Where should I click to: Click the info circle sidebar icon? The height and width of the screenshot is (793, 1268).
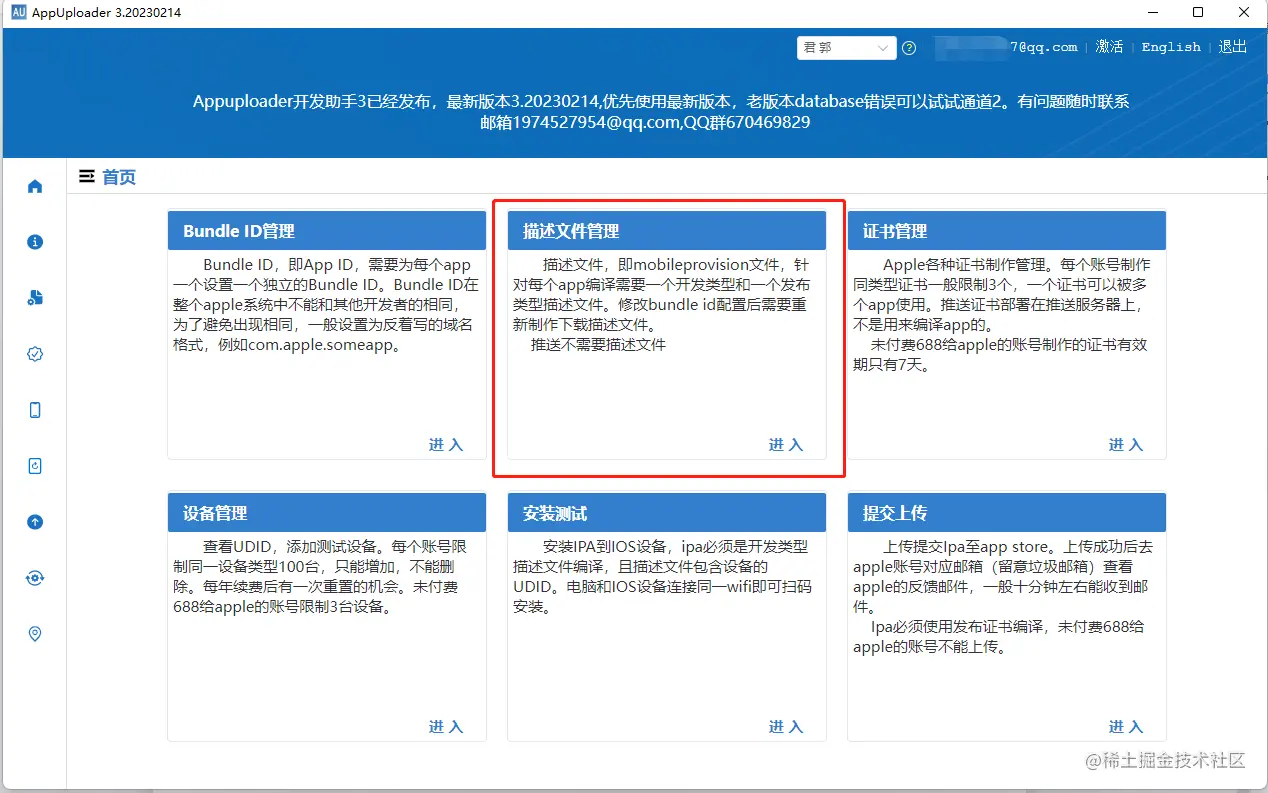[x=35, y=242]
